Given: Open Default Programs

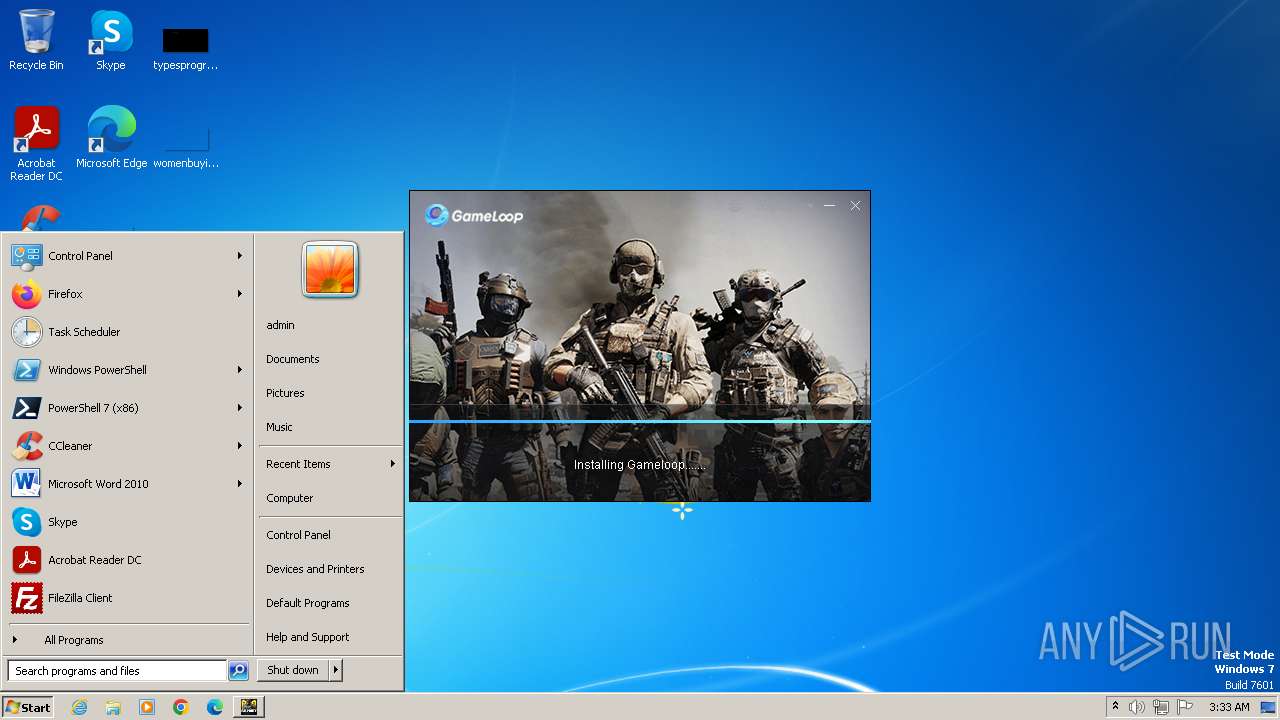Looking at the screenshot, I should click(x=330, y=603).
